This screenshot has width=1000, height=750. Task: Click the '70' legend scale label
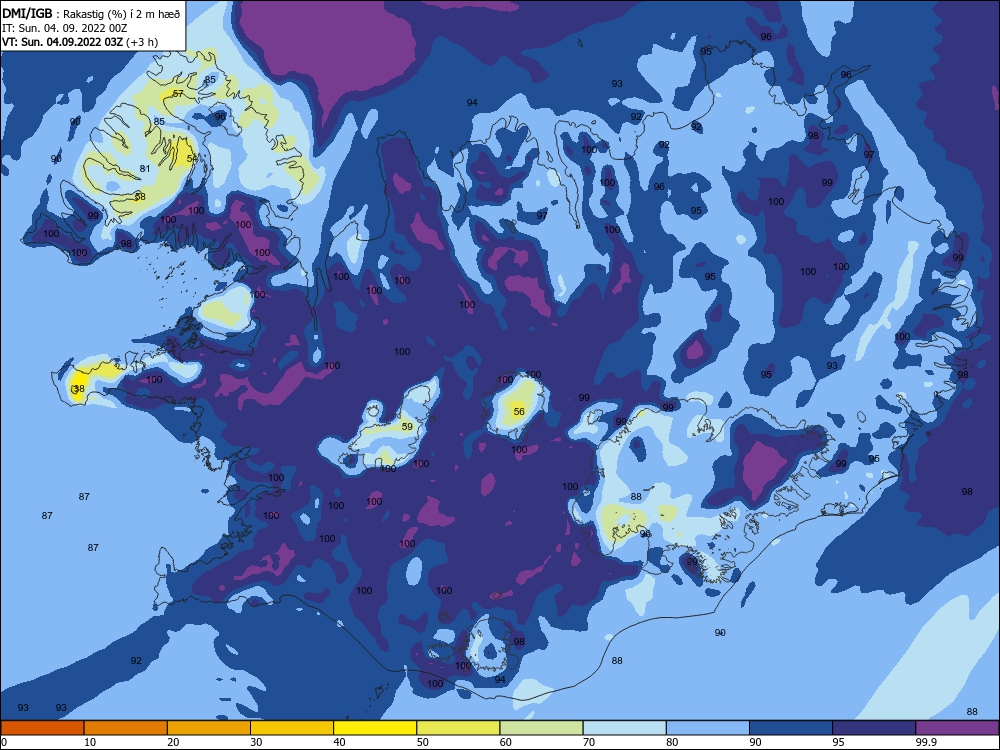tap(589, 742)
